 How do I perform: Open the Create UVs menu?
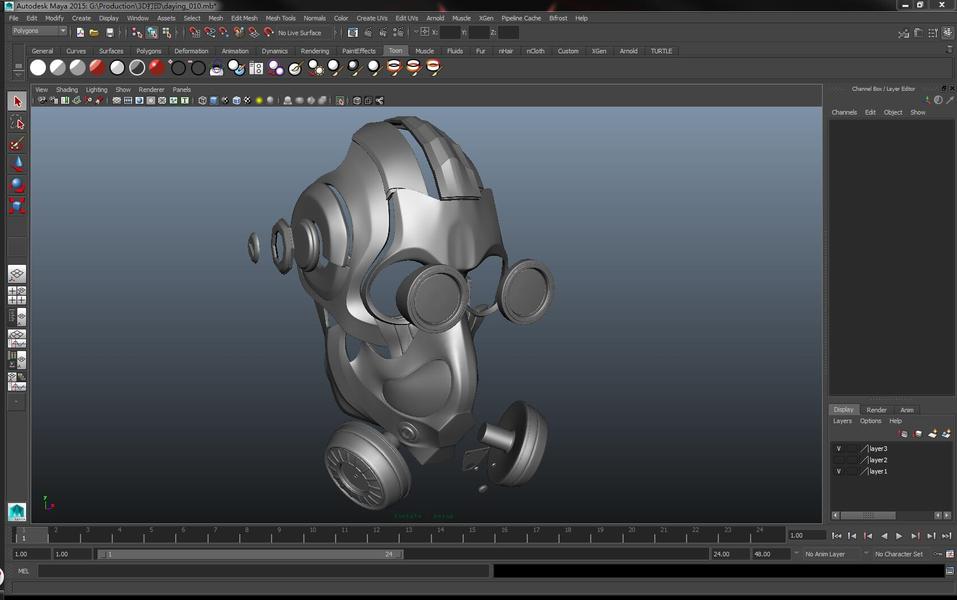tap(372, 18)
